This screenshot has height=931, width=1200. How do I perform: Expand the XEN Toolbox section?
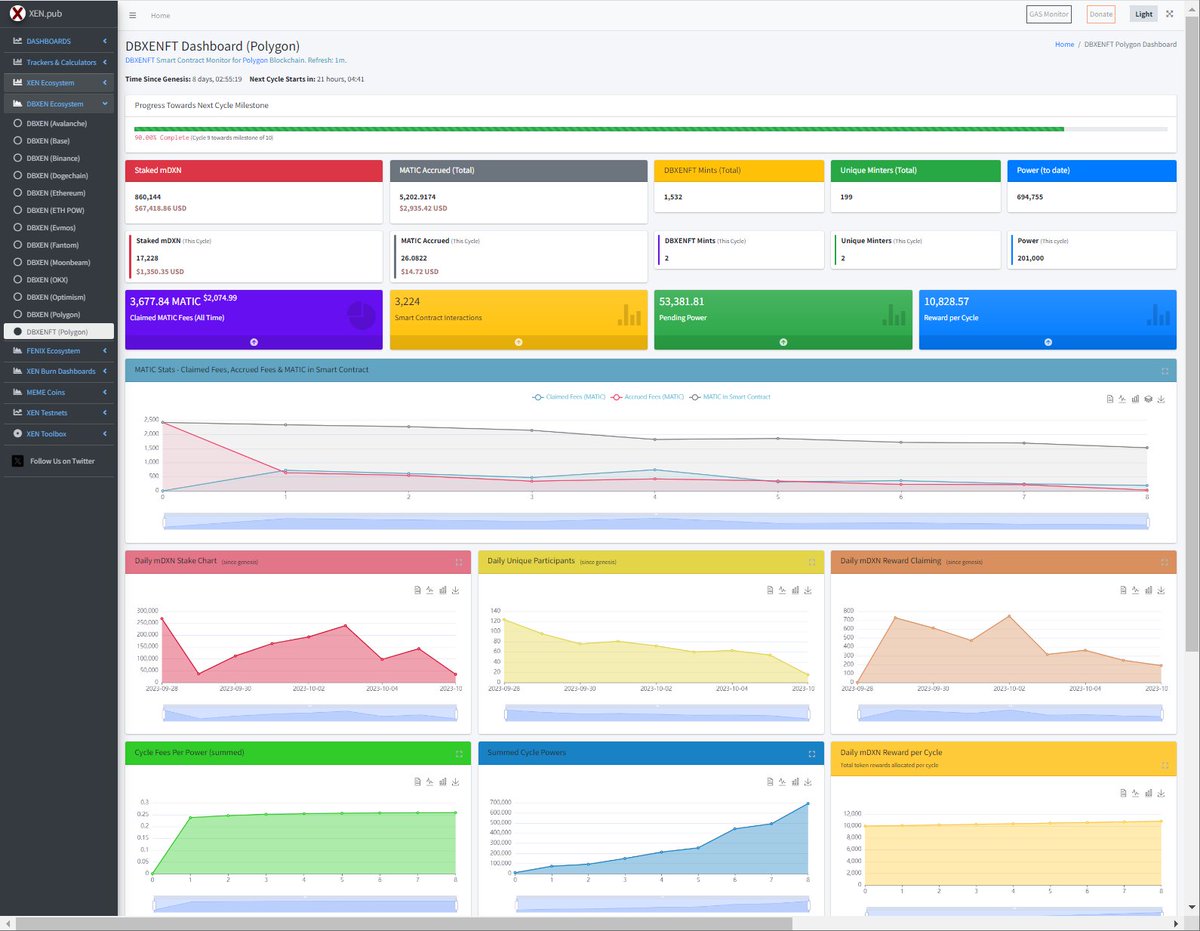[58, 433]
